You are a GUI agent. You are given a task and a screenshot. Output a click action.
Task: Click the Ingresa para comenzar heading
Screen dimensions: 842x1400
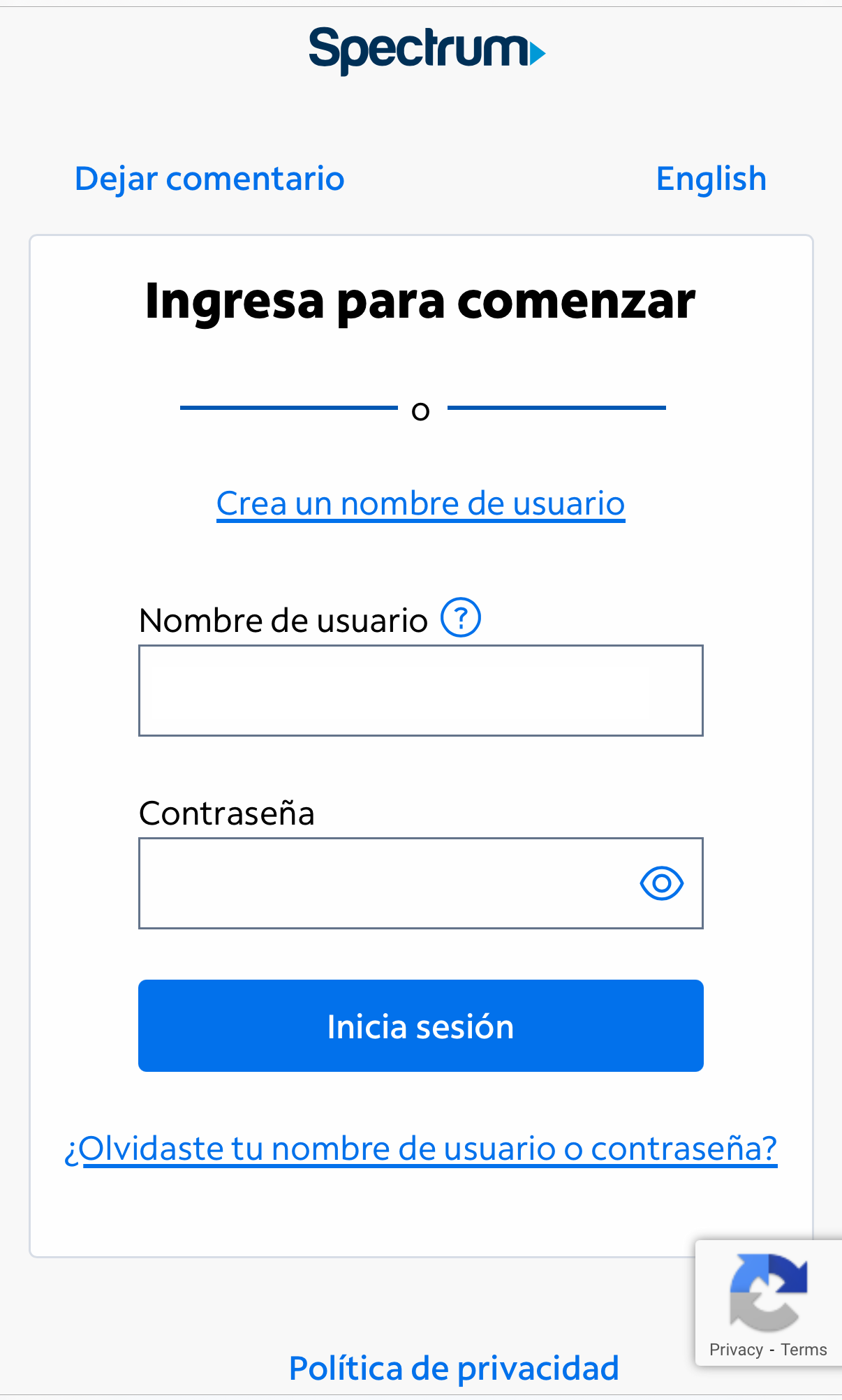coord(420,301)
